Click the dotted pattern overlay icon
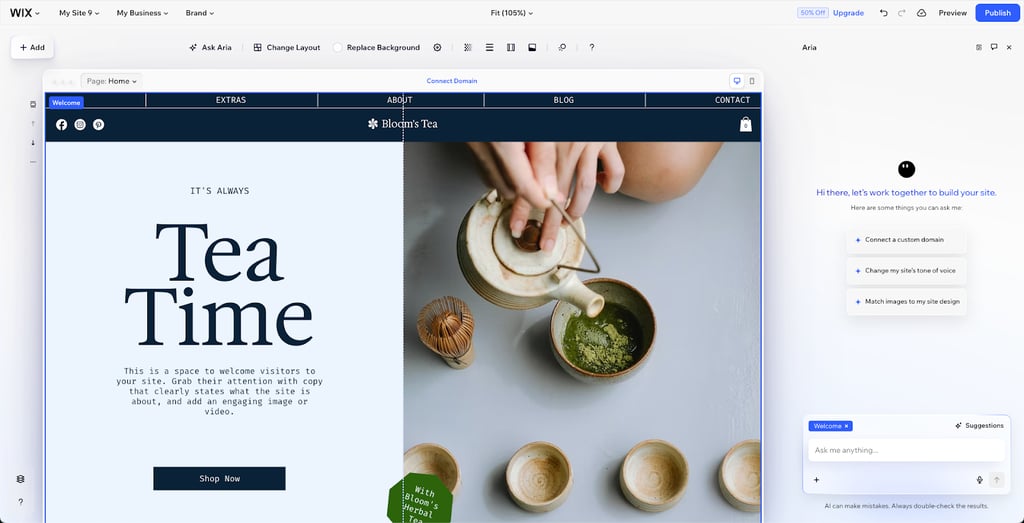The height and width of the screenshot is (523, 1024). click(x=468, y=48)
